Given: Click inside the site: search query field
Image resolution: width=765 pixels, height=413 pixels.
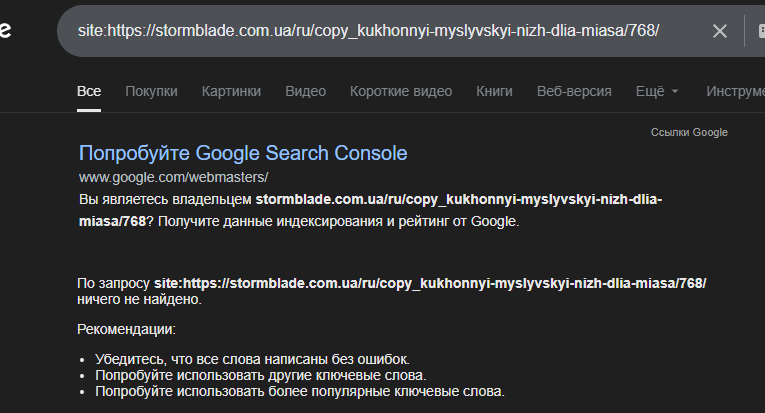Looking at the screenshot, I should coord(368,30).
